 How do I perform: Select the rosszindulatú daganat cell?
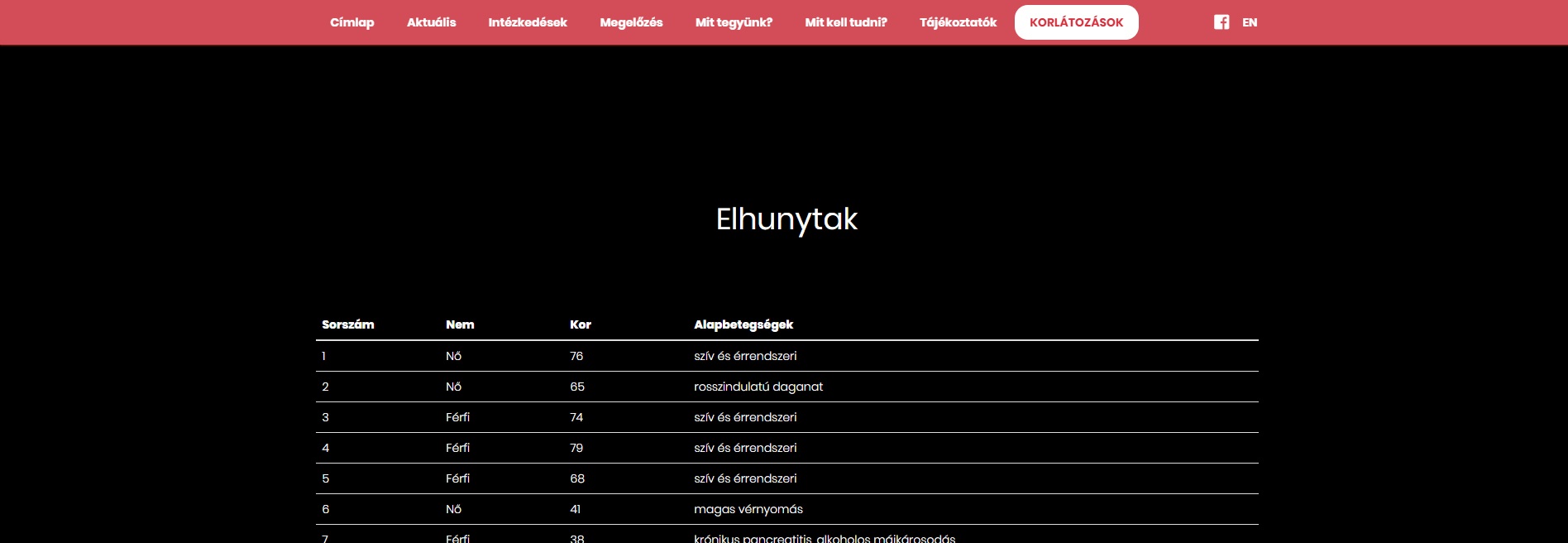758,387
